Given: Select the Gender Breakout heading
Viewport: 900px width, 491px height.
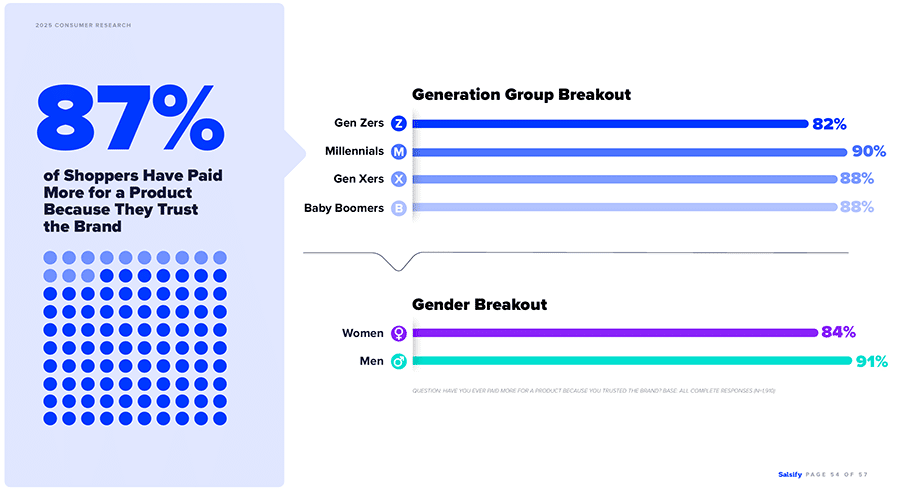Looking at the screenshot, I should [x=479, y=304].
